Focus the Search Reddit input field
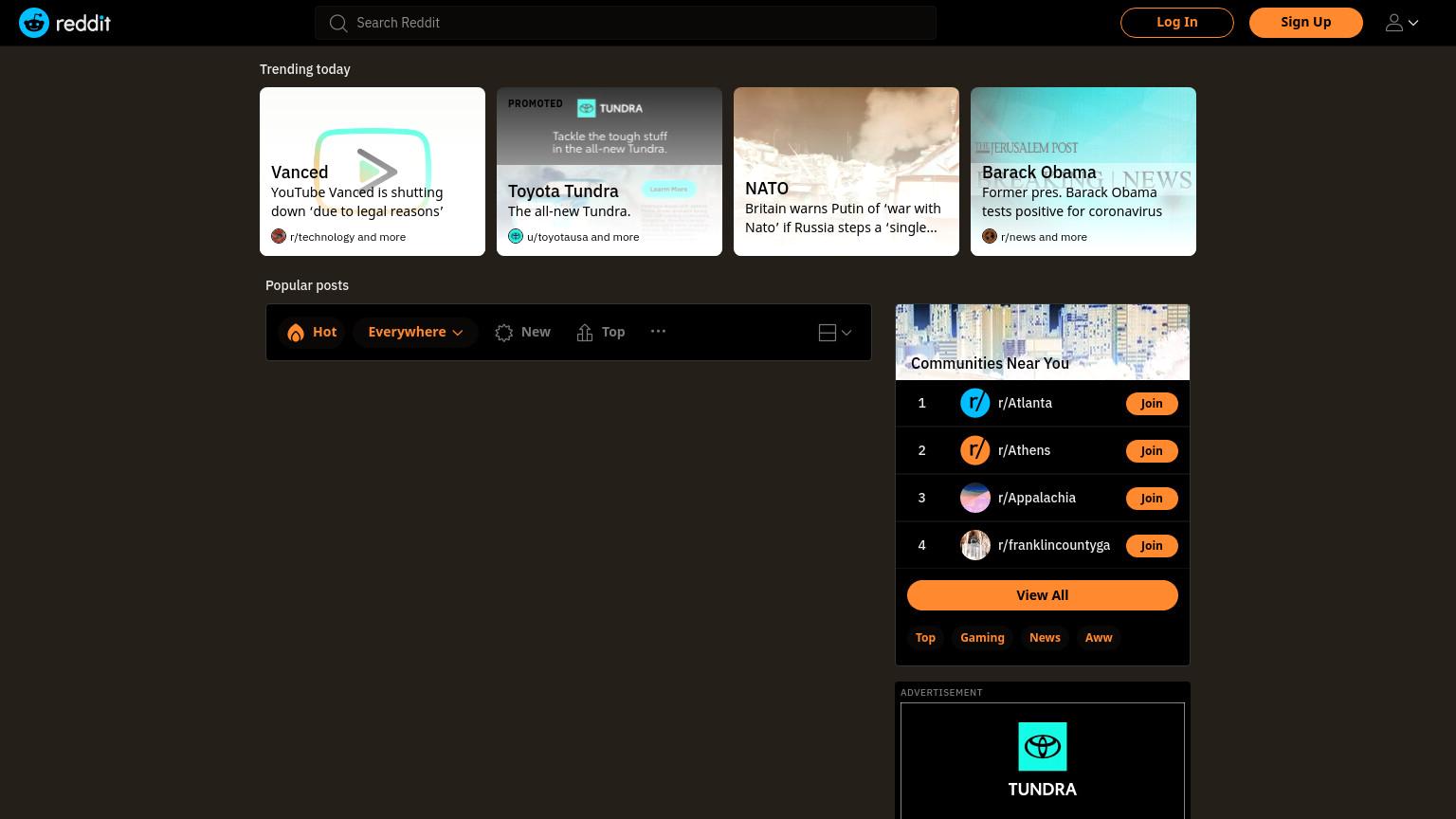The image size is (1456, 819). pos(626,23)
